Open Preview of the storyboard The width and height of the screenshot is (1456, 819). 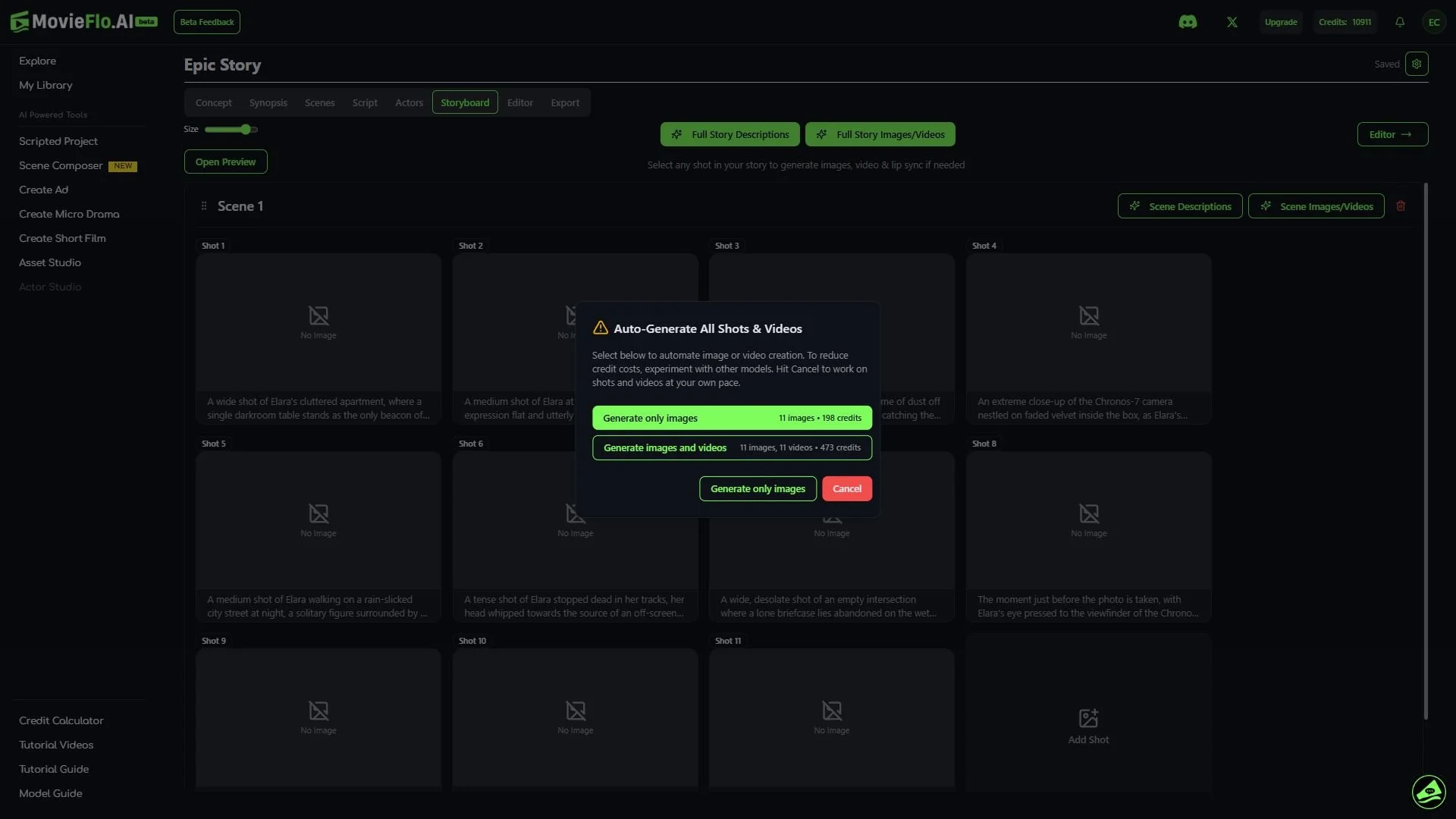click(225, 161)
